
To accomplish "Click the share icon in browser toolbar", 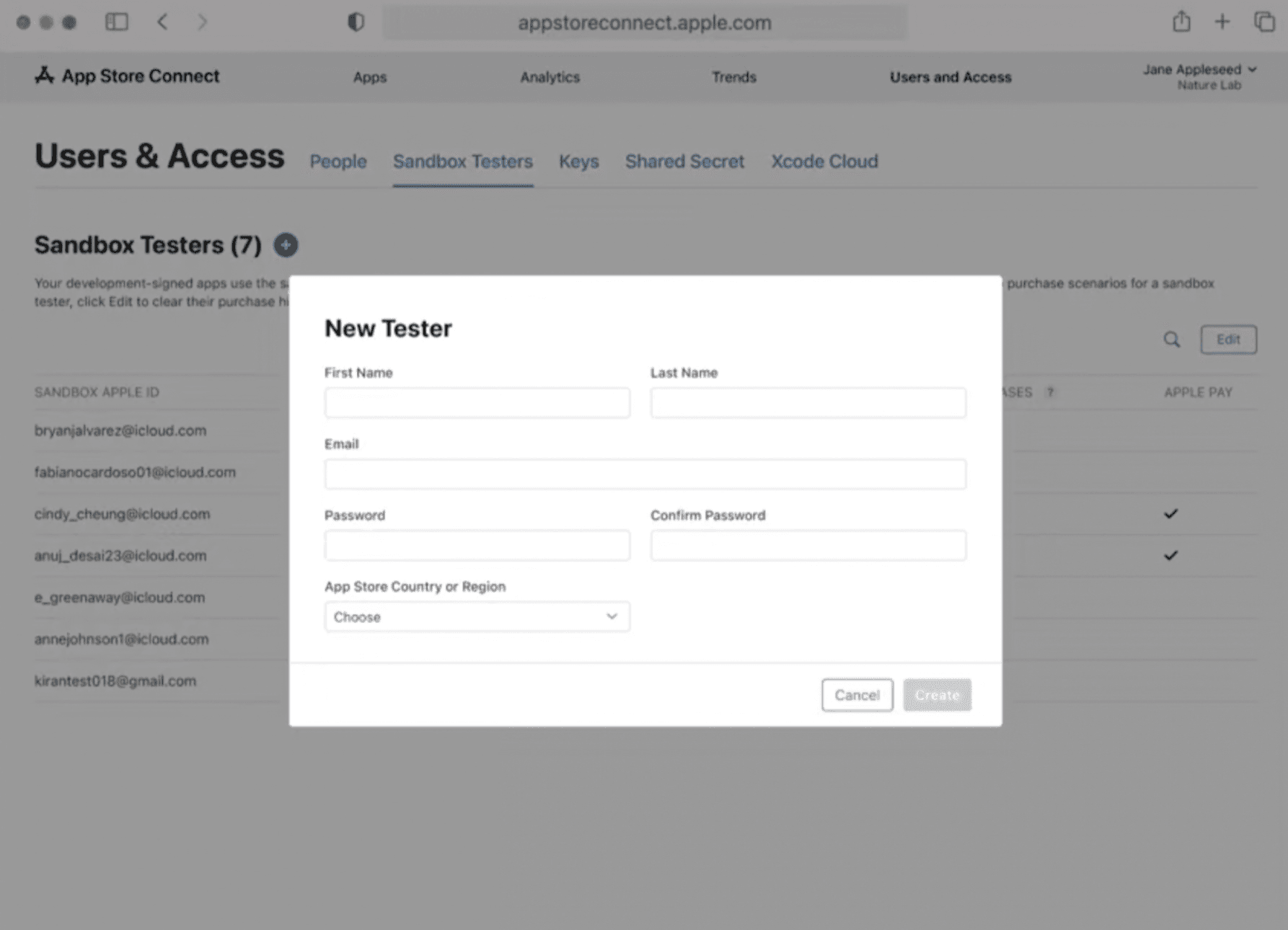I will [x=1181, y=22].
